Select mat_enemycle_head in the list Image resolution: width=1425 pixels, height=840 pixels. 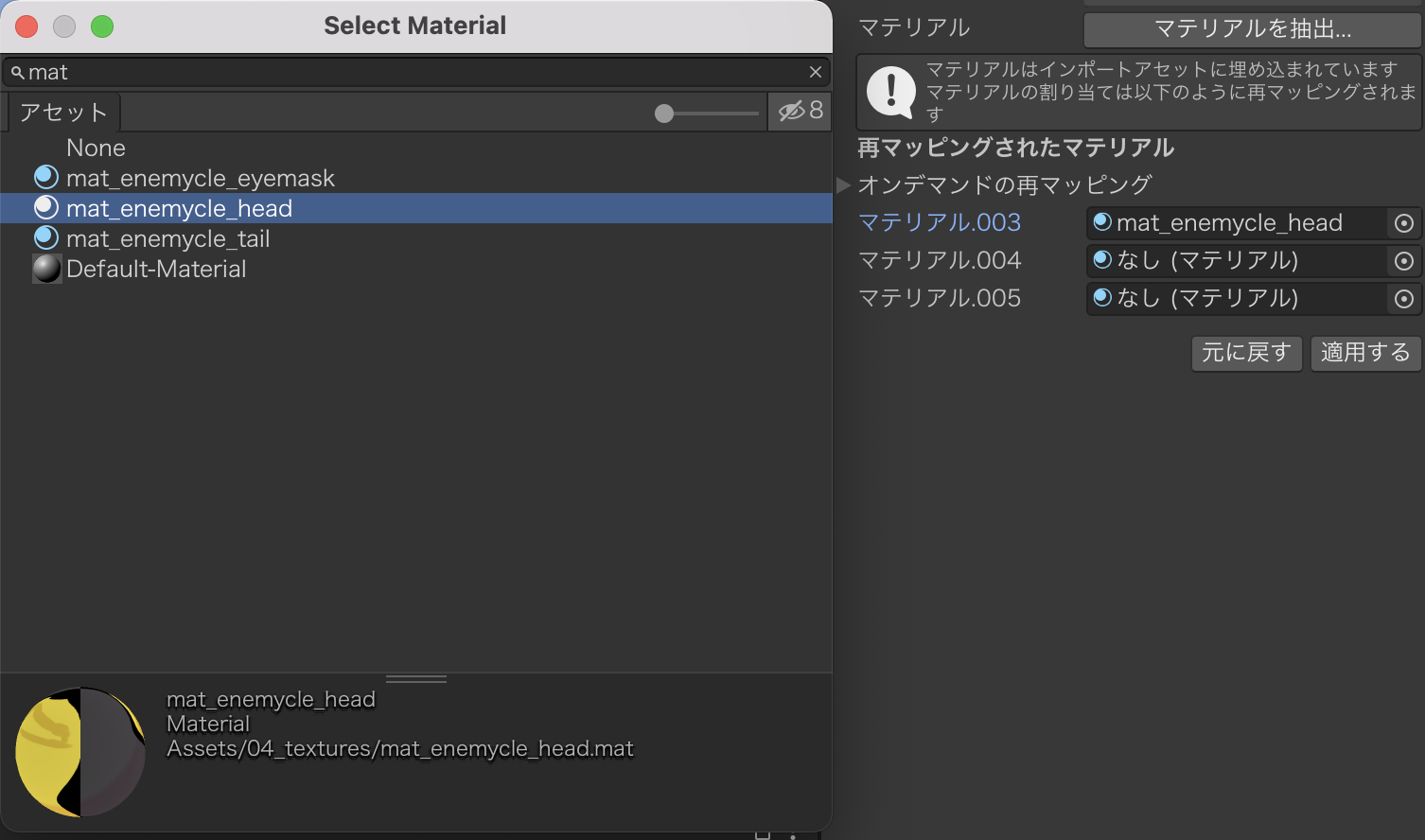[416, 208]
